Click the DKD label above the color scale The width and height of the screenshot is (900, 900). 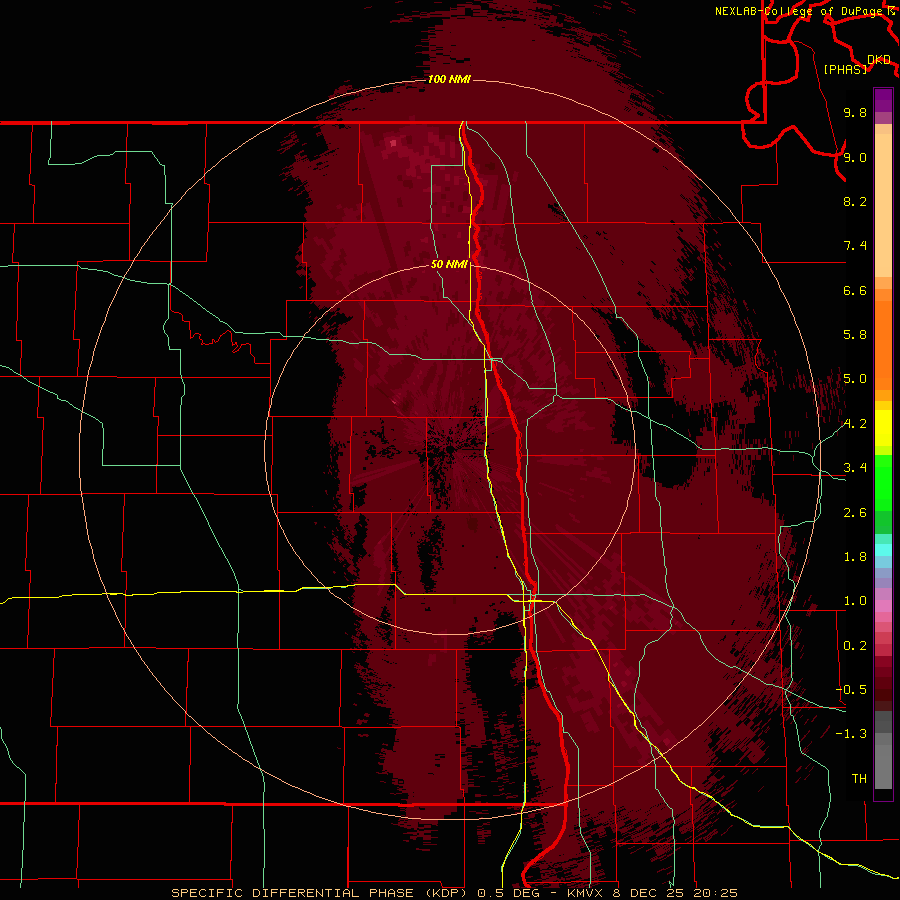(x=879, y=60)
